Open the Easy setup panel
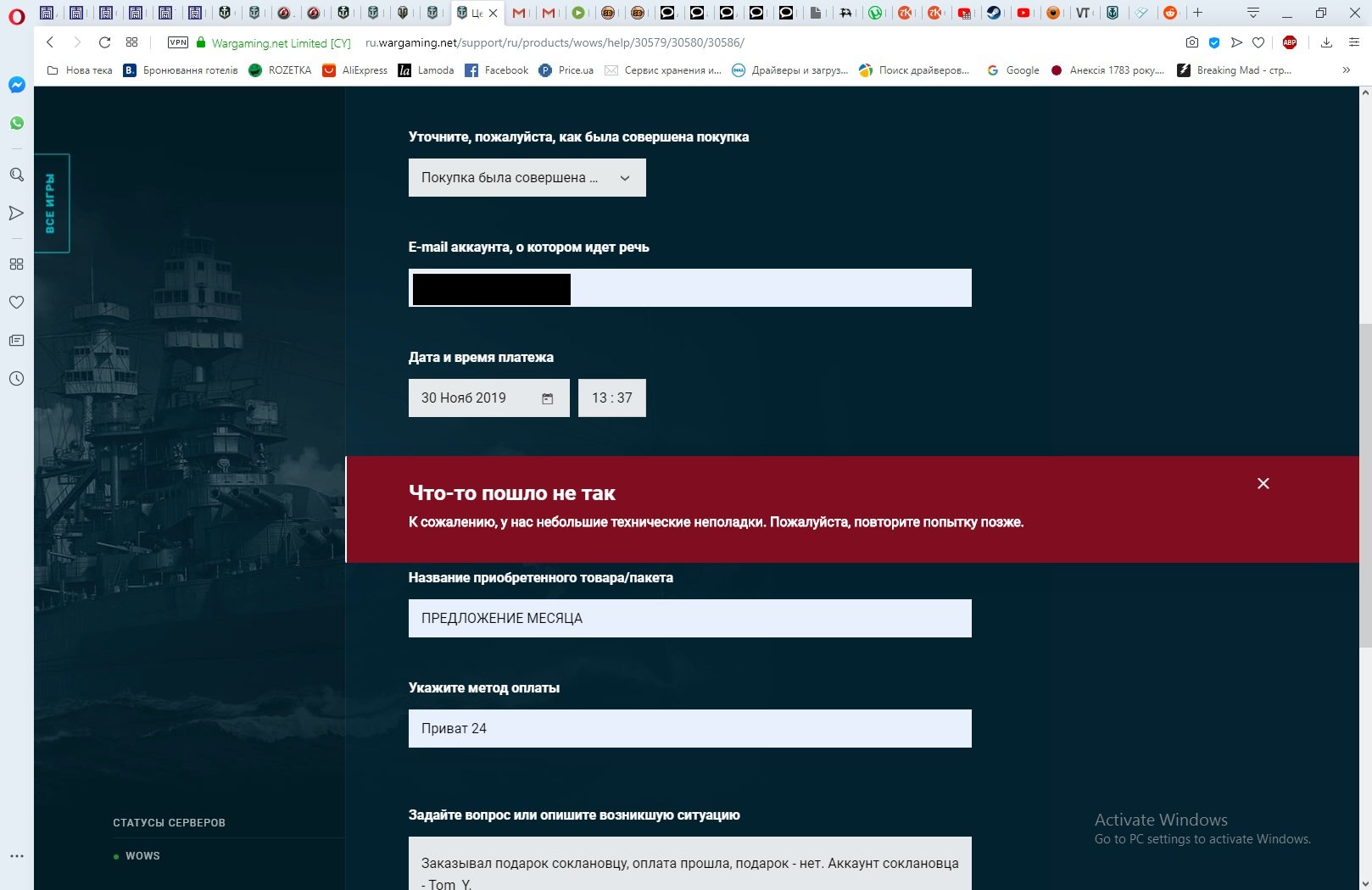The width and height of the screenshot is (1372, 890). (1354, 42)
